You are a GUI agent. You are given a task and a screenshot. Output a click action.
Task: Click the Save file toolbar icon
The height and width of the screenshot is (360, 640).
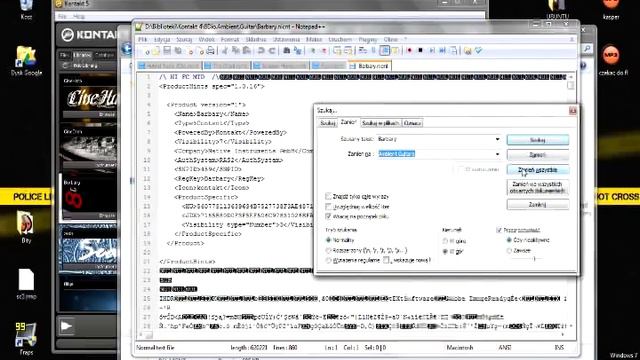pos(167,51)
